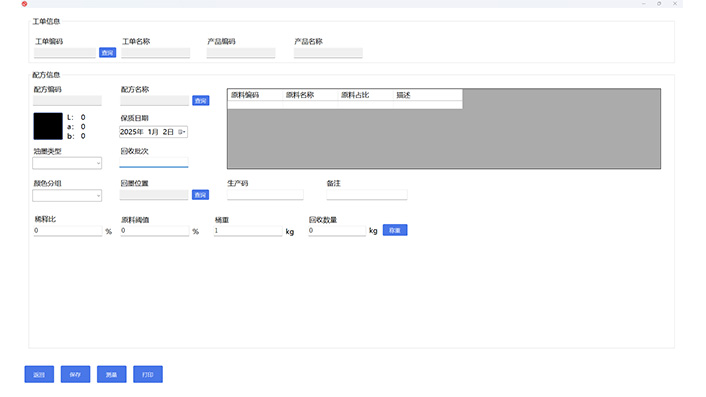Click the 产品编码 field
The height and width of the screenshot is (397, 706).
click(x=241, y=53)
